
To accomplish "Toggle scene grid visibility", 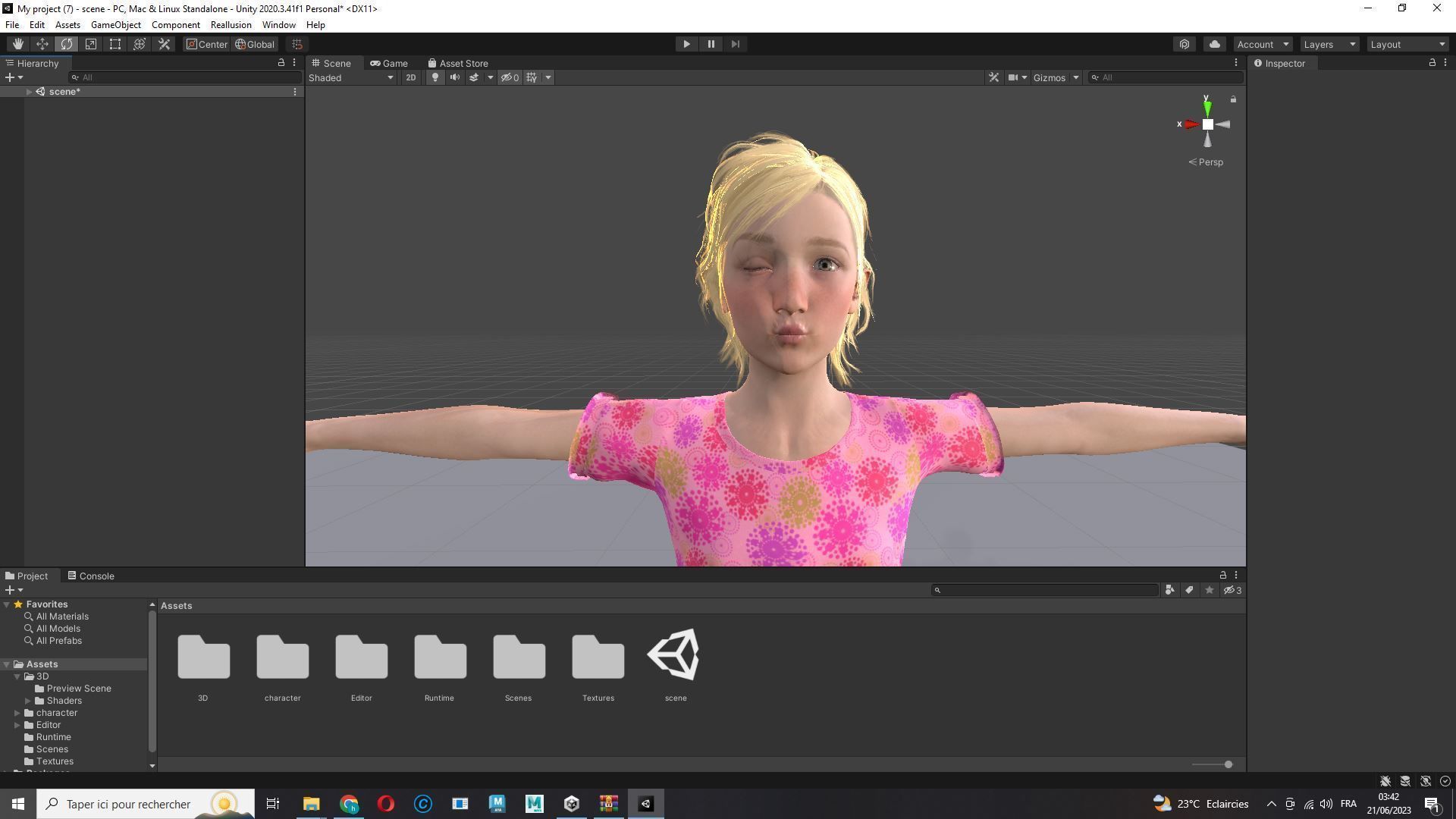I will coord(532,77).
